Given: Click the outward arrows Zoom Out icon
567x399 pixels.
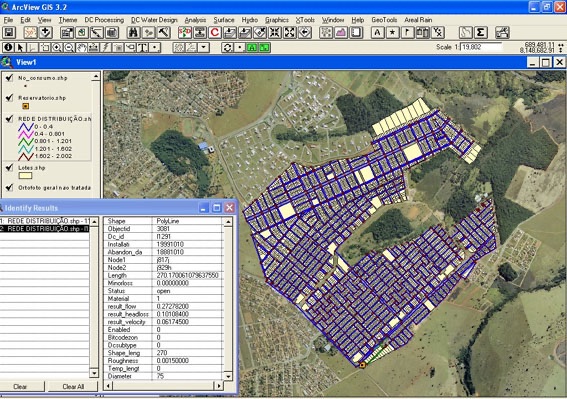Looking at the screenshot, I should pyautogui.click(x=290, y=33).
